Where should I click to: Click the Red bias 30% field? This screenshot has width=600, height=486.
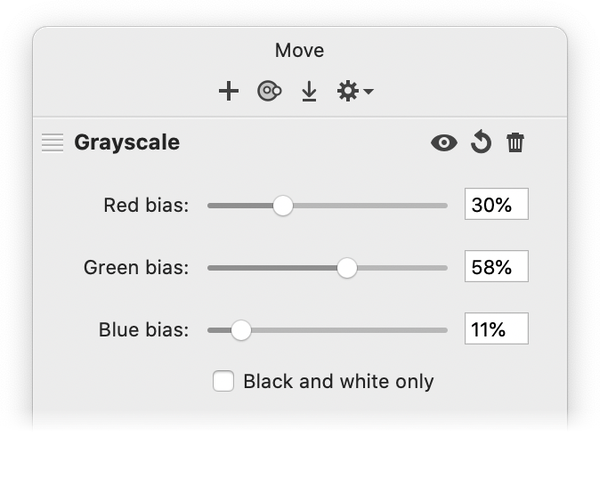tap(496, 205)
